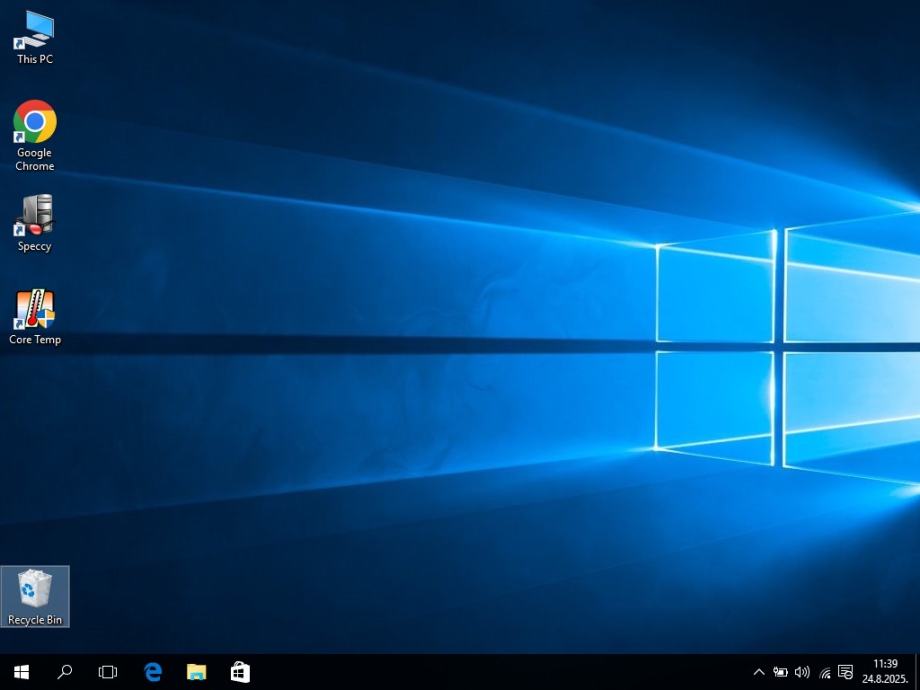Select the Google Chrome desktop shortcut
This screenshot has height=690, width=920.
click(x=34, y=122)
